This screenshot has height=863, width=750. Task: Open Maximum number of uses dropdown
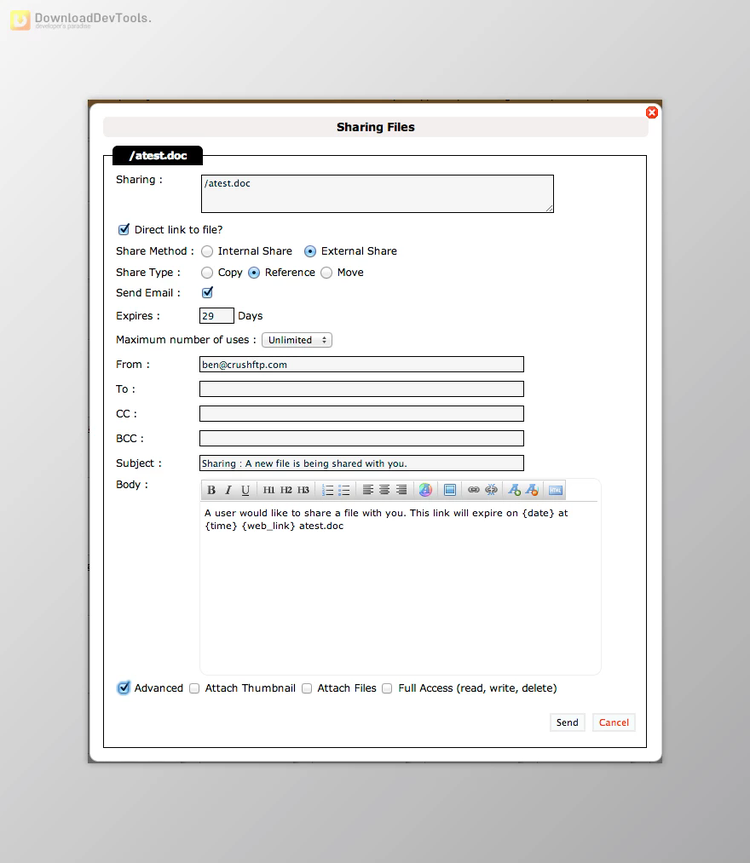click(297, 340)
